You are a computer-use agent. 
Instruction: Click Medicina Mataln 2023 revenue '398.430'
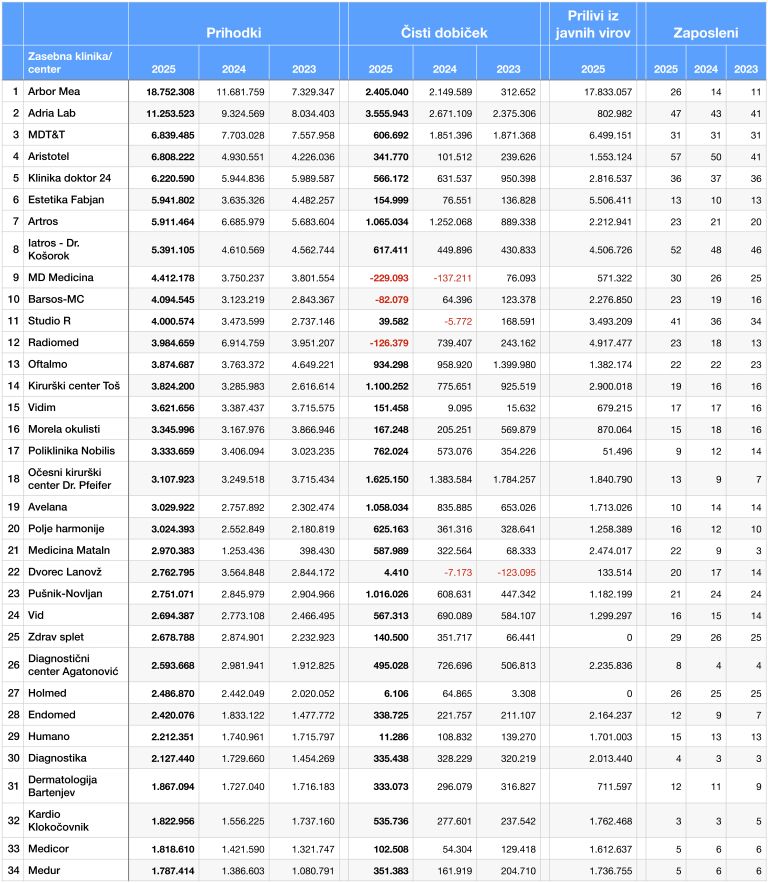pyautogui.click(x=316, y=551)
